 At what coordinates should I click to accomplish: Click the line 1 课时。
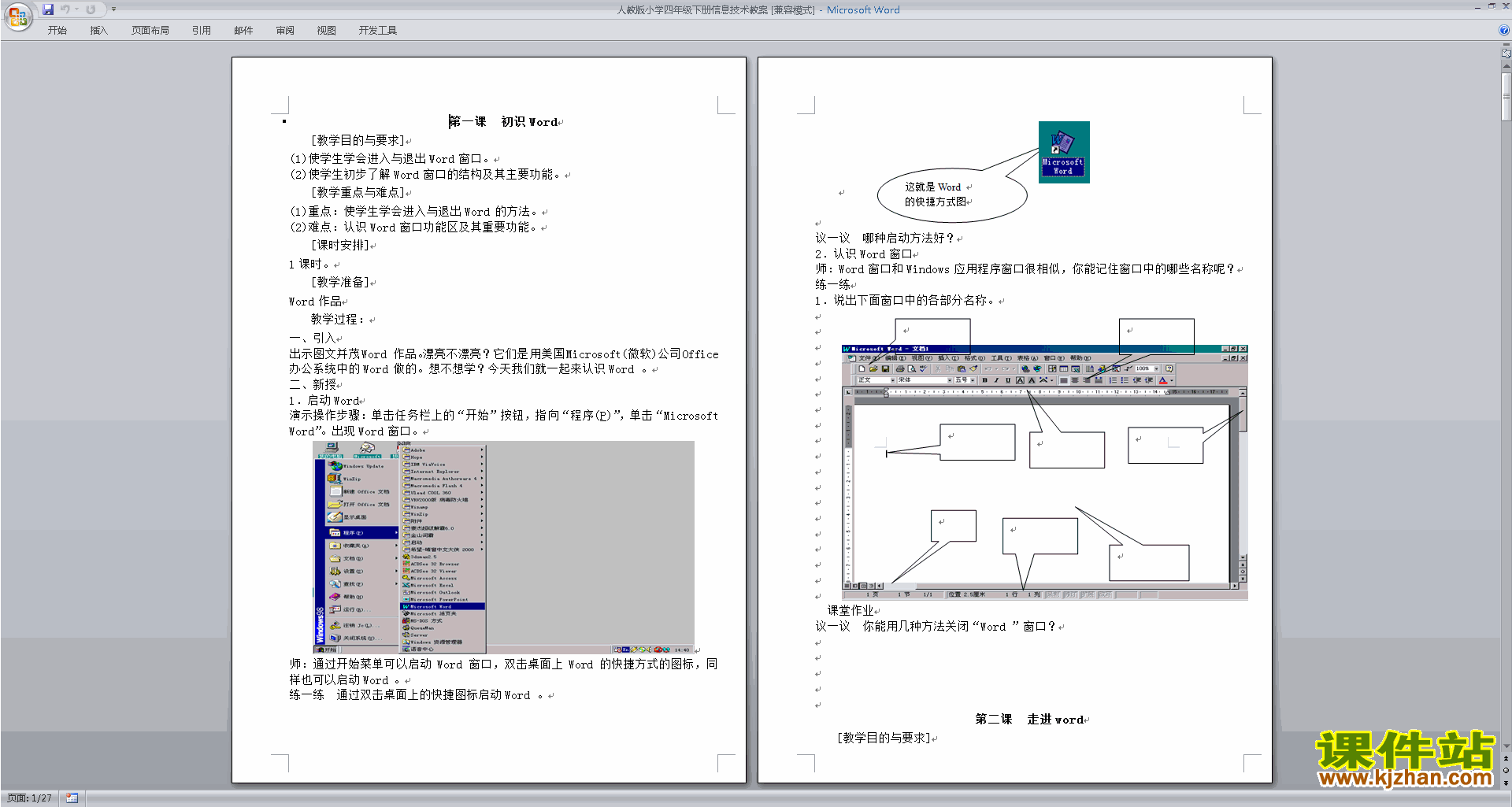click(309, 265)
